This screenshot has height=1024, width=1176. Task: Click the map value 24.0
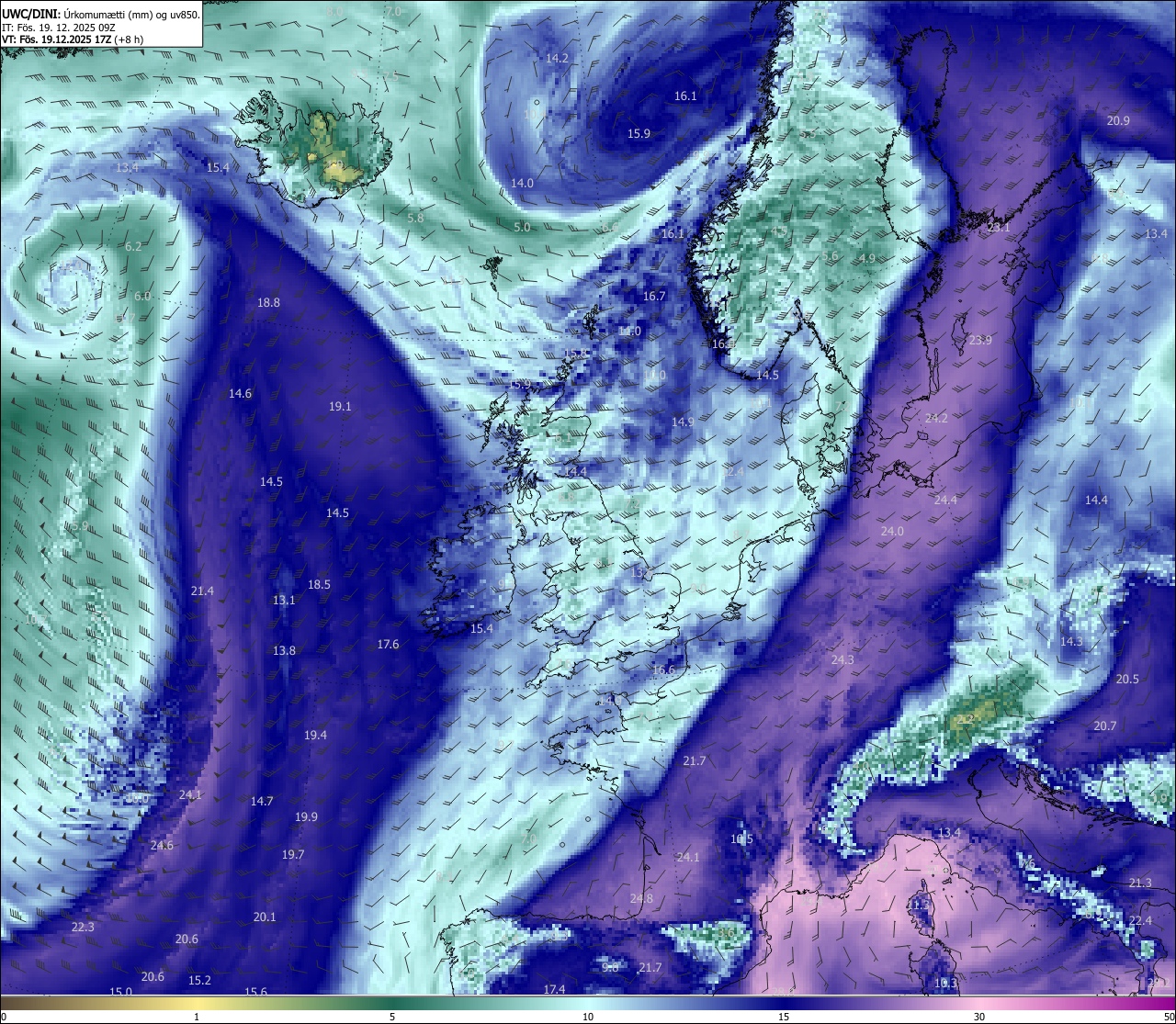click(892, 531)
